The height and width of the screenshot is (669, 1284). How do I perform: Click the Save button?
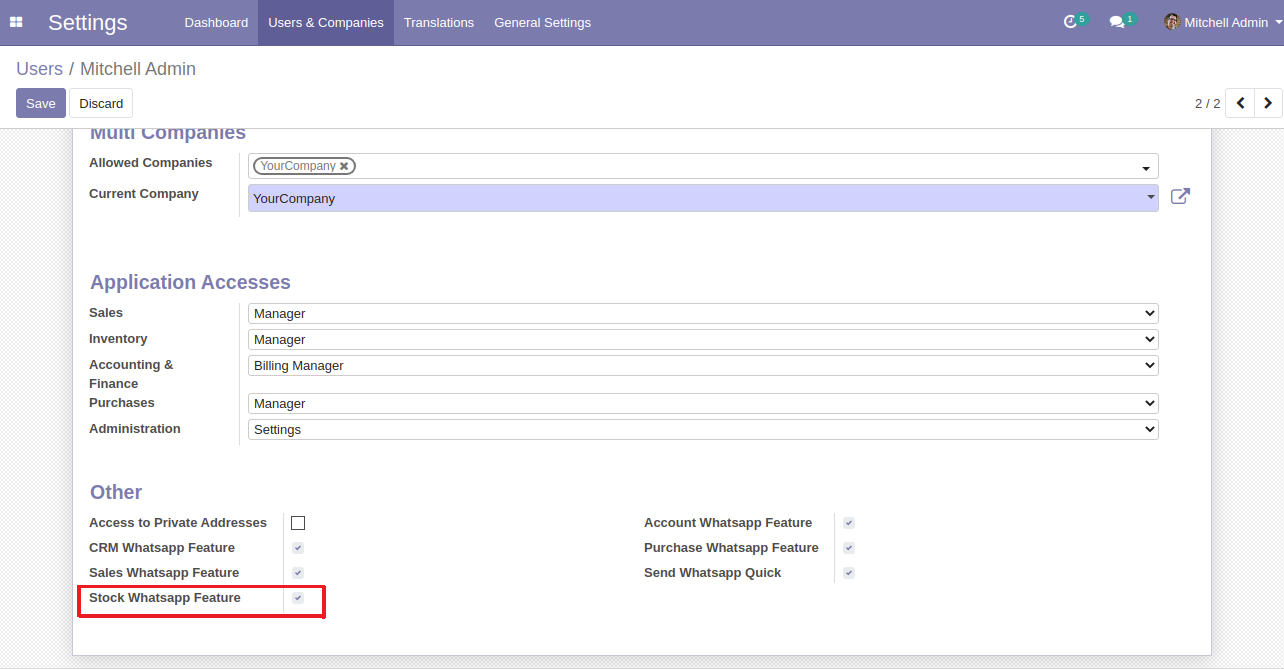(41, 103)
